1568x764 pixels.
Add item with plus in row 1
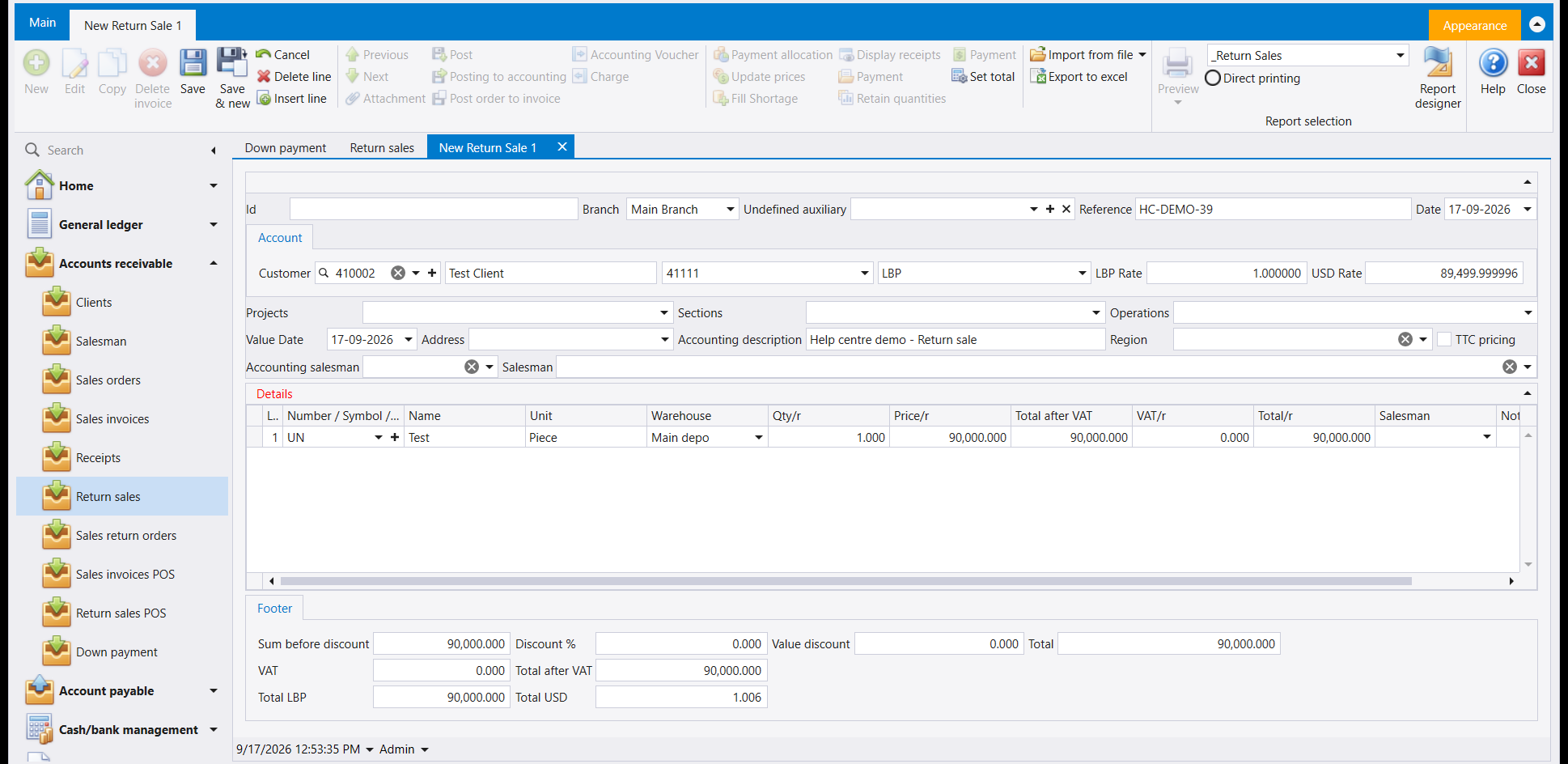[x=395, y=438]
